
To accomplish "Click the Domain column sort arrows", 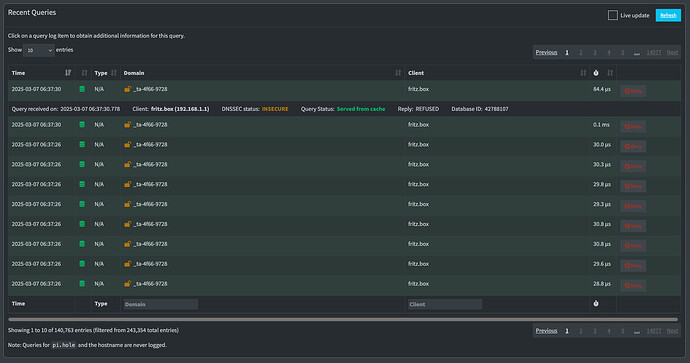I will click(398, 73).
